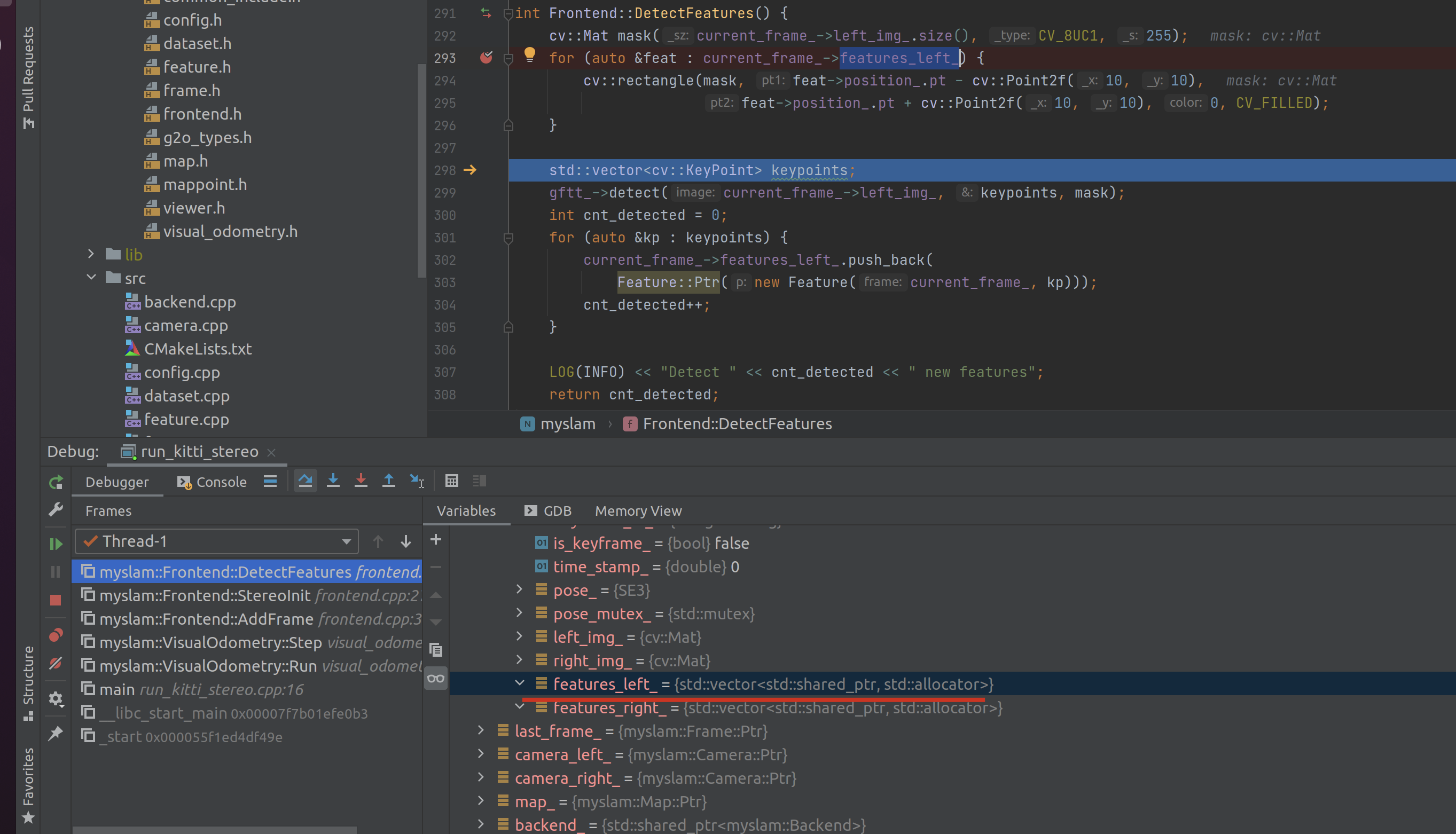Expand pose_ variable
Screen dimensions: 1456x834
tap(519, 589)
